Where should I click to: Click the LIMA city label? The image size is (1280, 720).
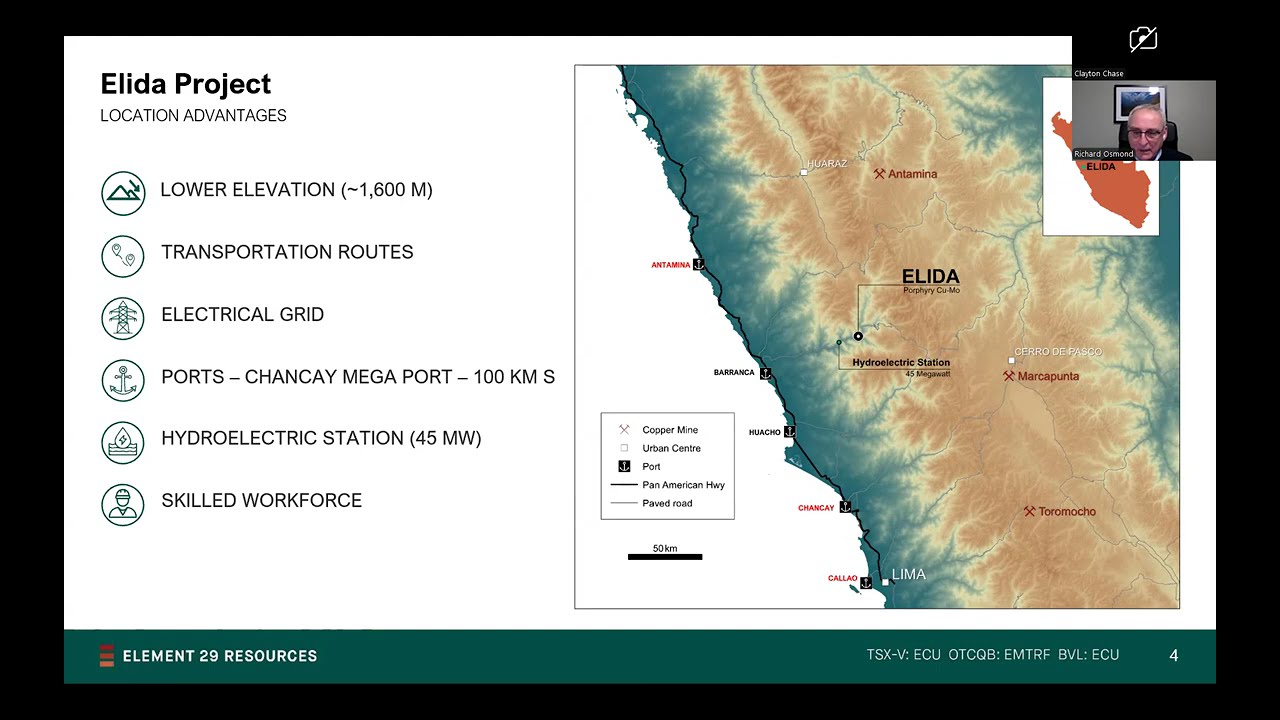tap(909, 574)
